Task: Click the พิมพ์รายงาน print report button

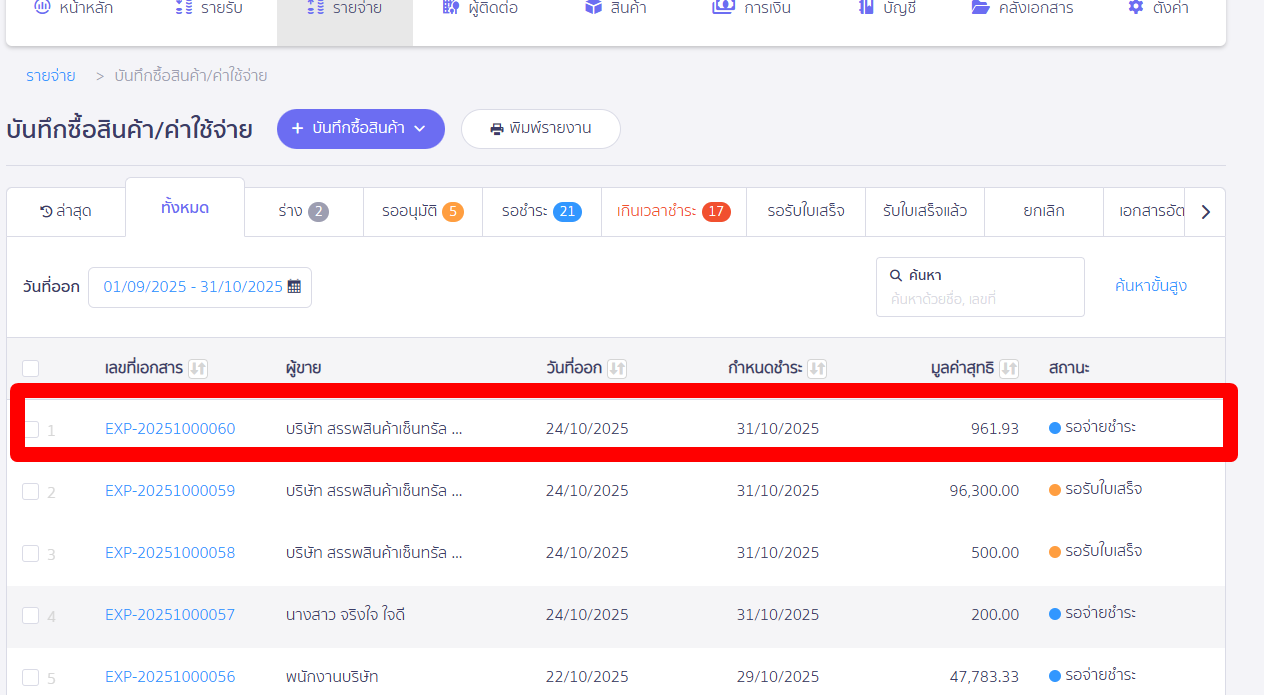Action: (x=540, y=128)
